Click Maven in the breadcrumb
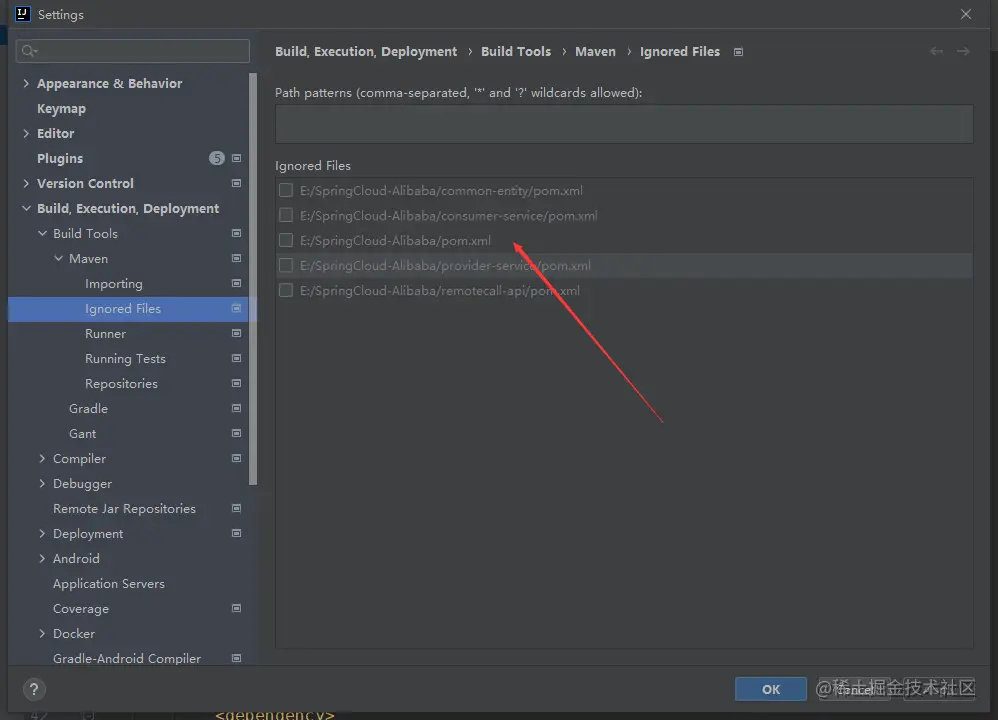Screen dimensions: 998x720 [595, 52]
